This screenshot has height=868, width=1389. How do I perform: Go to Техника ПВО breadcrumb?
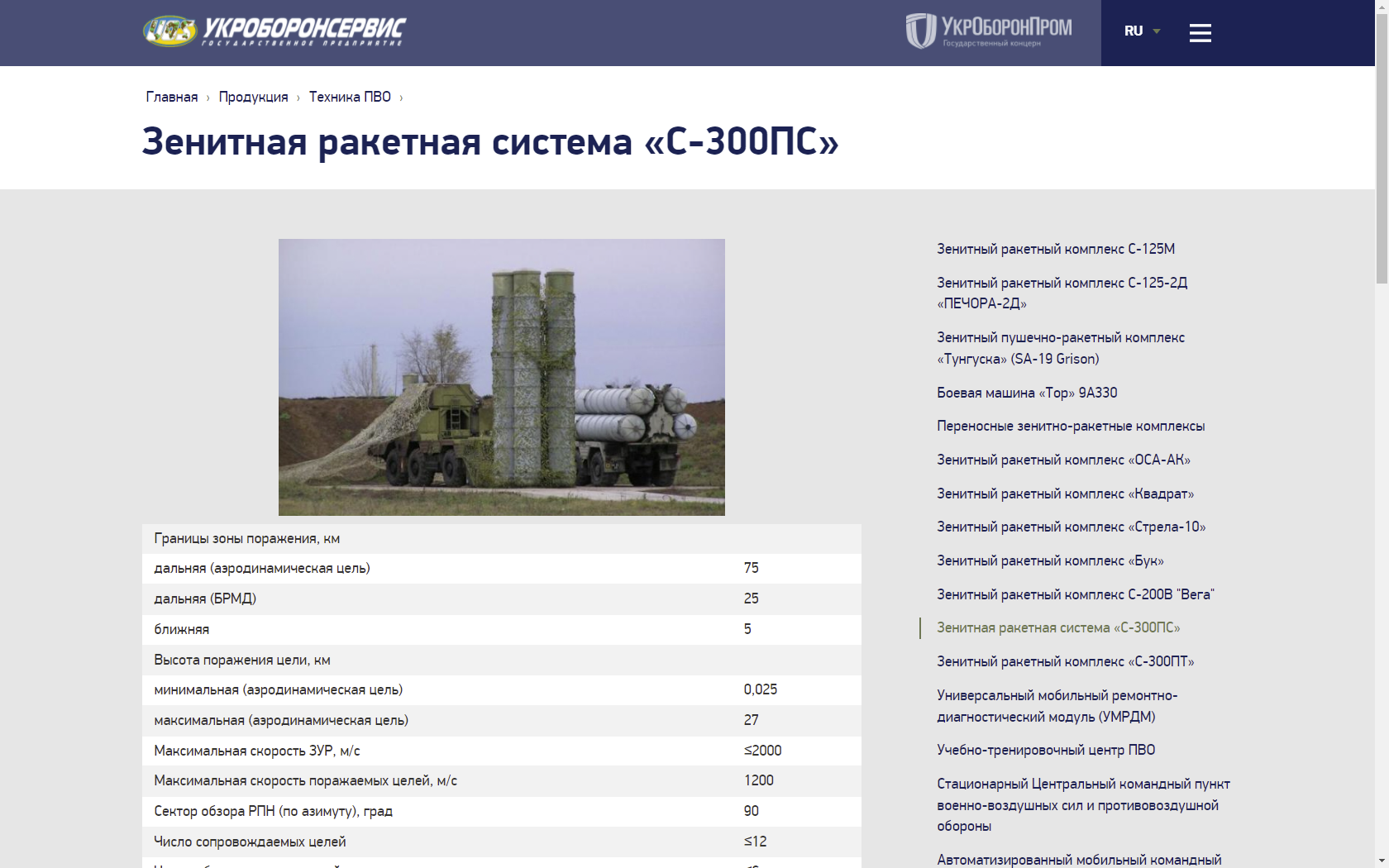[350, 97]
